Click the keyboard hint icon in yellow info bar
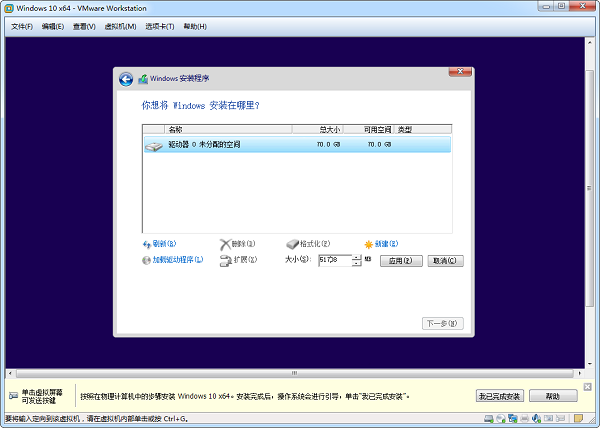 click(13, 396)
